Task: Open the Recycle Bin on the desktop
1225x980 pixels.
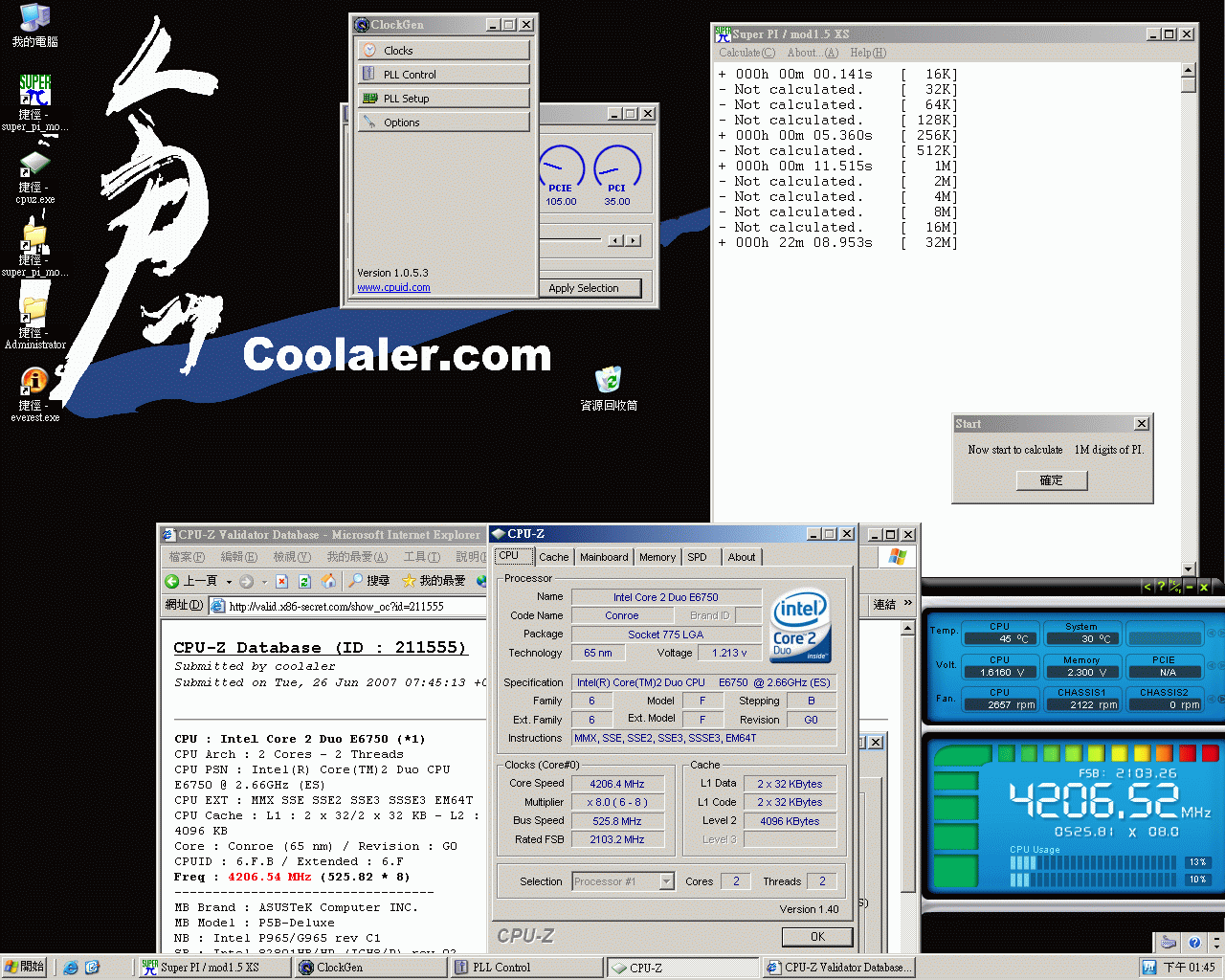Action: click(609, 388)
